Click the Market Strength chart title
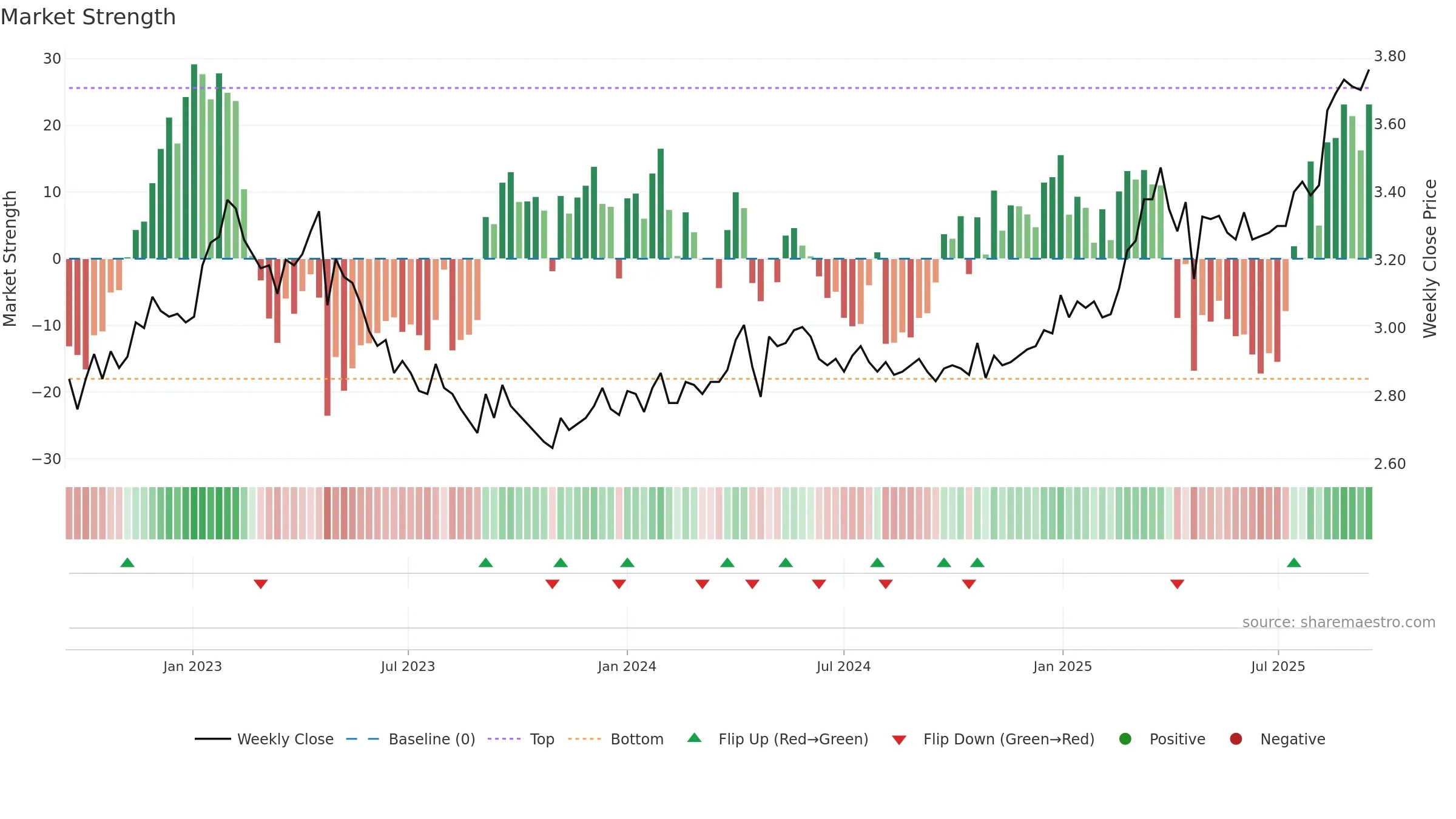1456x819 pixels. tap(89, 17)
